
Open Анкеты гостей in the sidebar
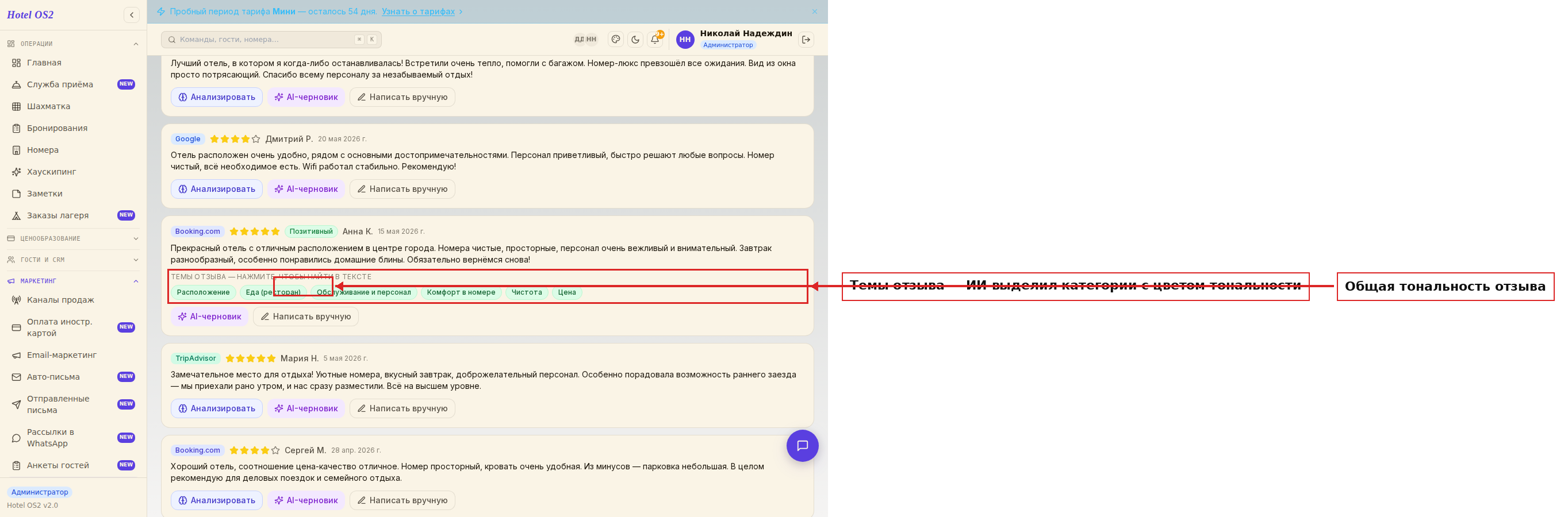point(73,465)
